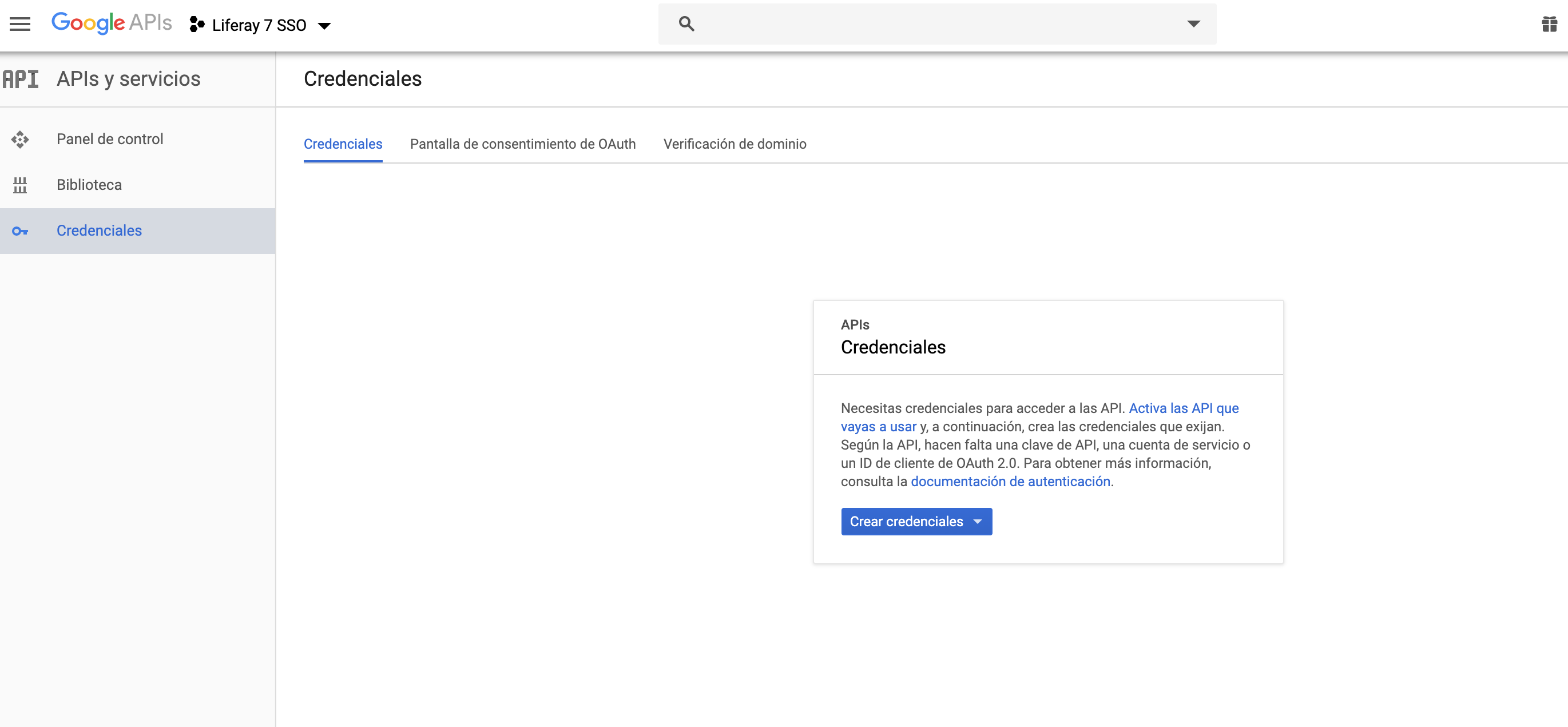The width and height of the screenshot is (1568, 727).
Task: Click the Panel de control sidebar icon
Action: [x=20, y=140]
